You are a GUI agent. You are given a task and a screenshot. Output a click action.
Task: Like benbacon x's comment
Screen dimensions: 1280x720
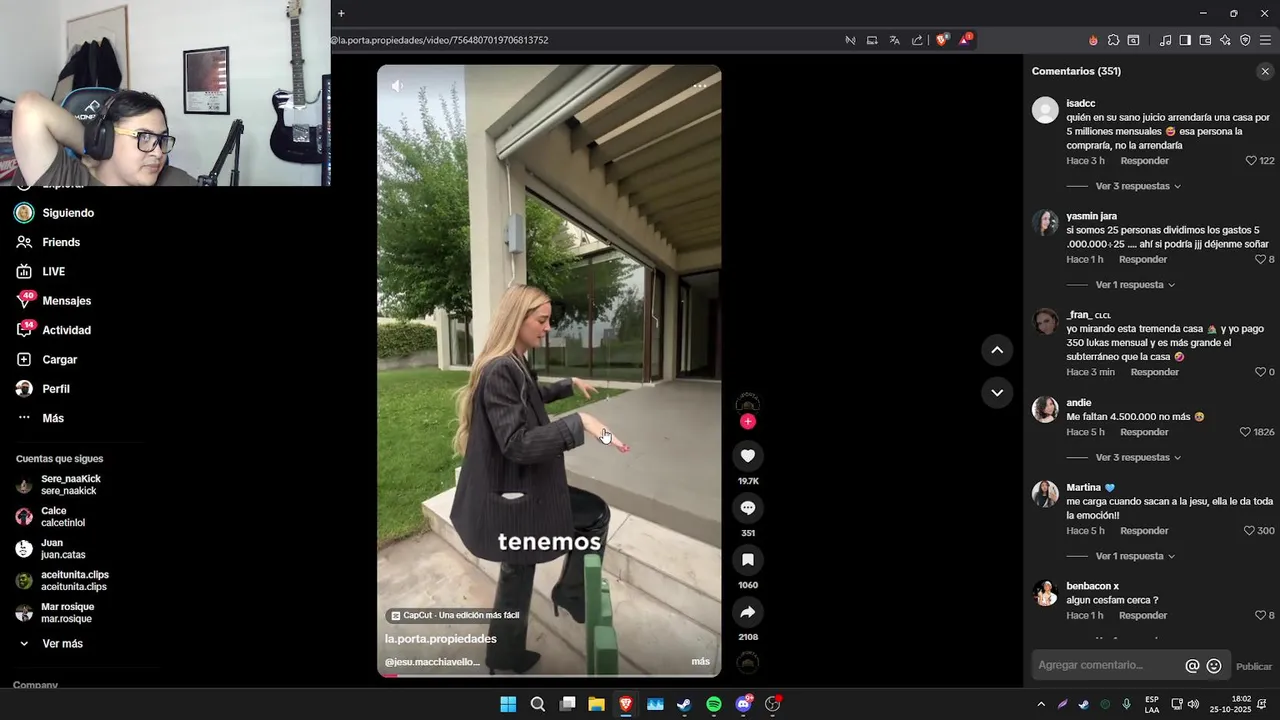1260,615
